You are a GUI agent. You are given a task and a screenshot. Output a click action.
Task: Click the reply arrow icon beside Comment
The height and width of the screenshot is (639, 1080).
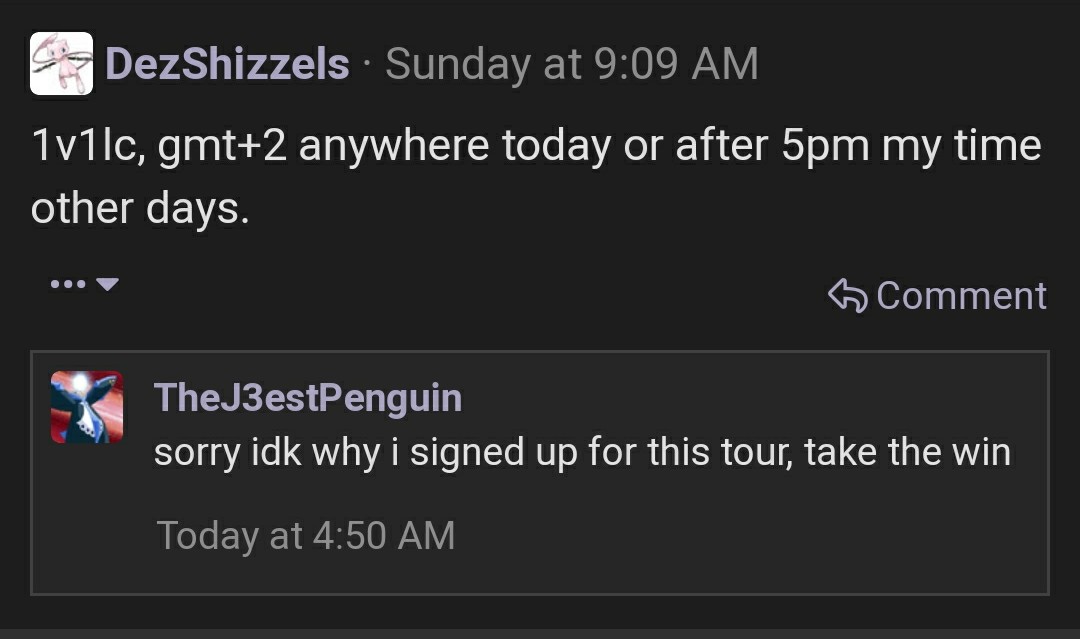(x=848, y=295)
